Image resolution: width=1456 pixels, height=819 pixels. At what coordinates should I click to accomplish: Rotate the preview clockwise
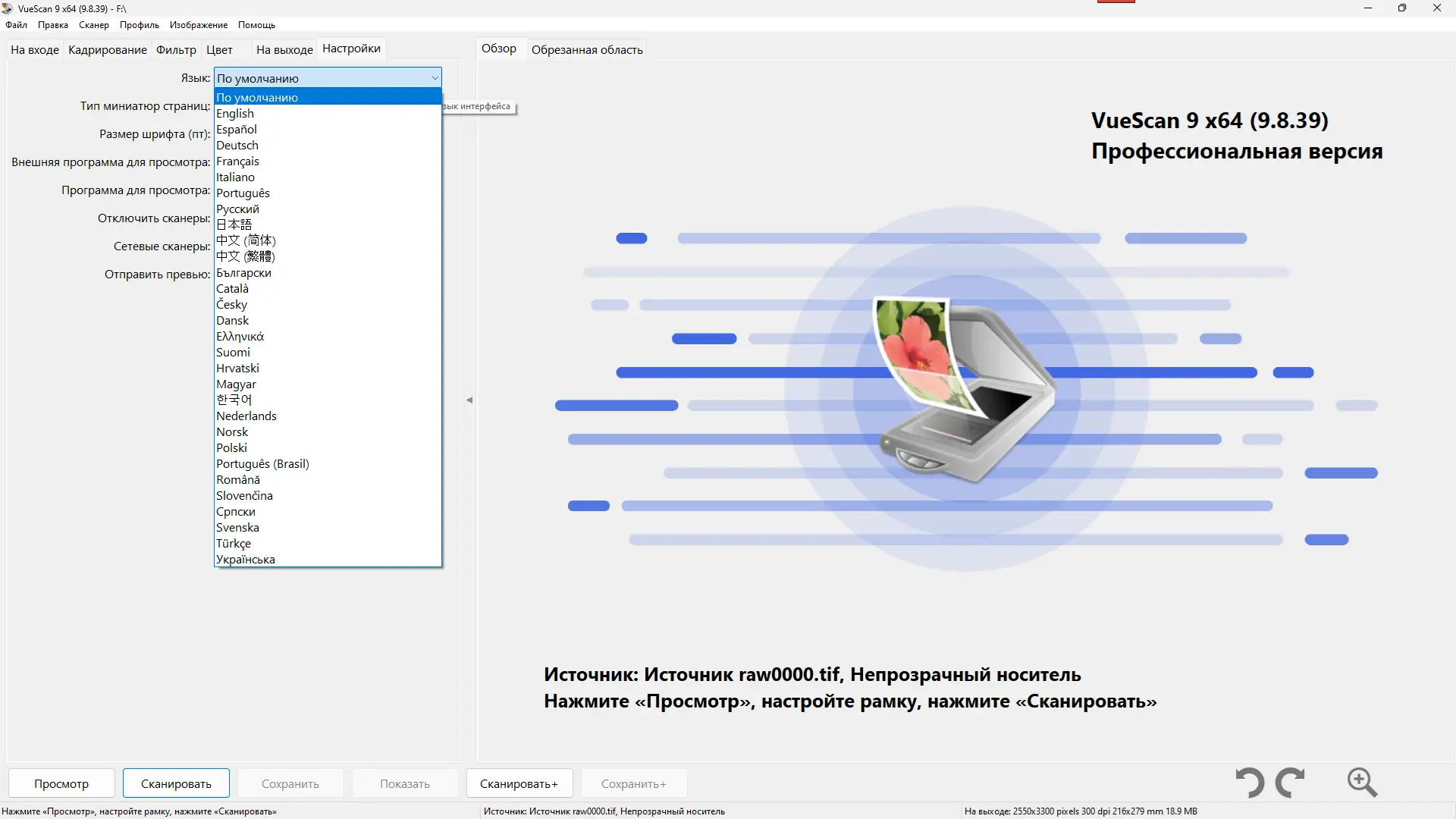pyautogui.click(x=1291, y=783)
